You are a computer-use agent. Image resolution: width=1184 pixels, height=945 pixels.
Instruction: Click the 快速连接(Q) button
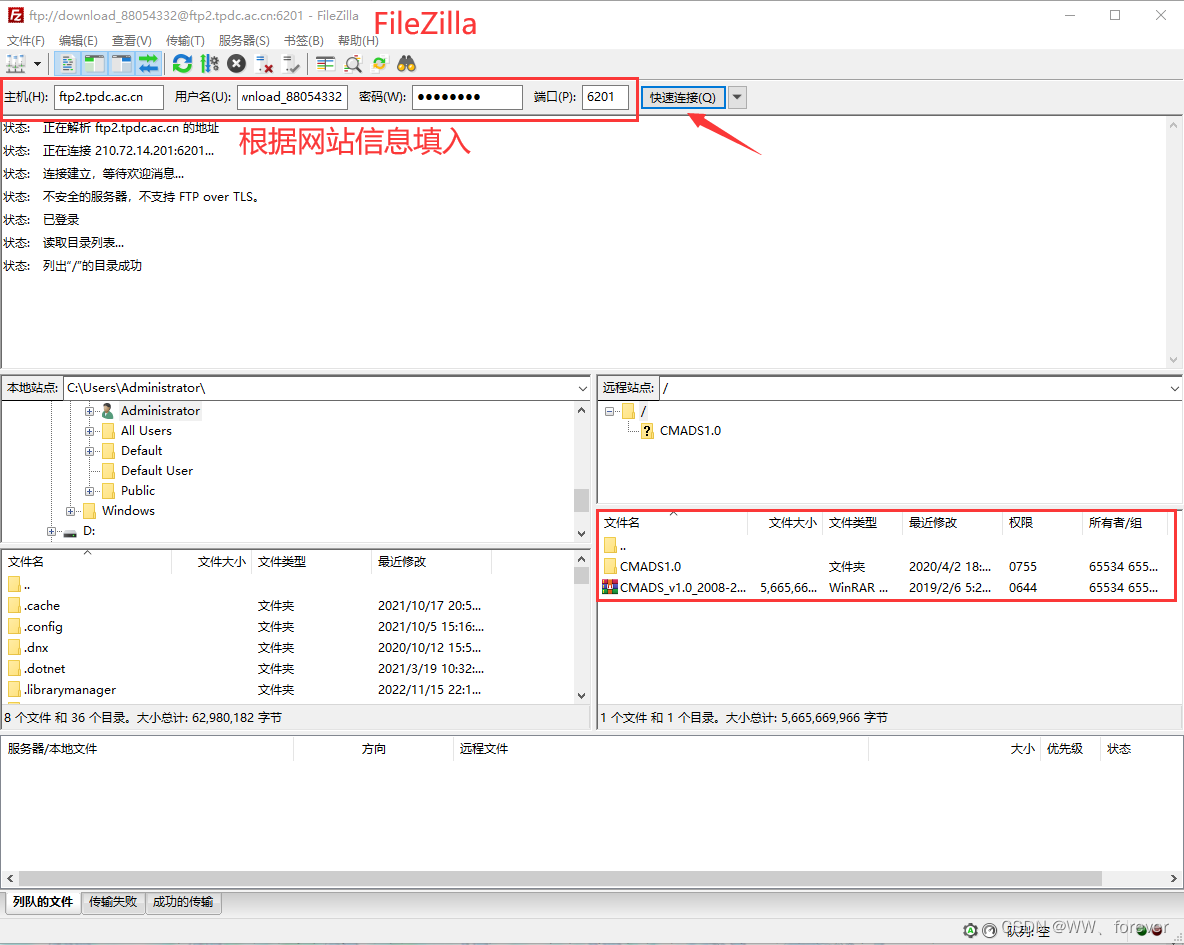point(683,97)
